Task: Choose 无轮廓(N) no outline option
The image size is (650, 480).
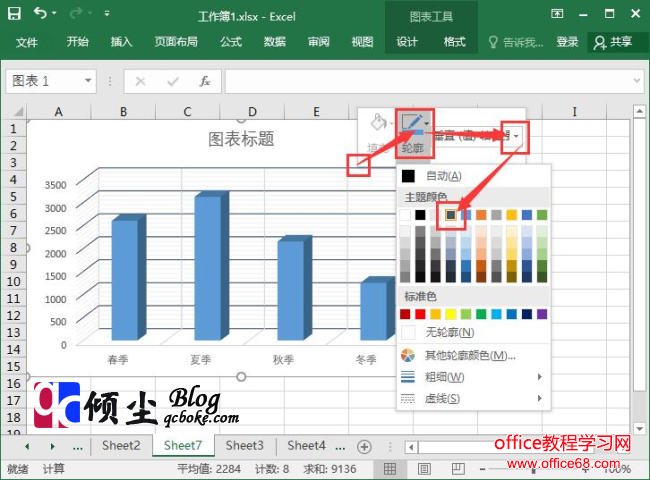Action: 473,332
